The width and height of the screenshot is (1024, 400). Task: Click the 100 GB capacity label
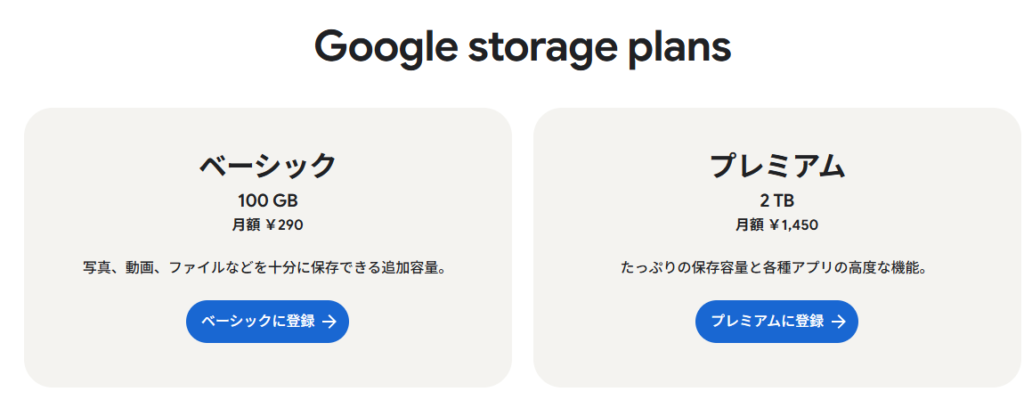pyautogui.click(x=267, y=201)
